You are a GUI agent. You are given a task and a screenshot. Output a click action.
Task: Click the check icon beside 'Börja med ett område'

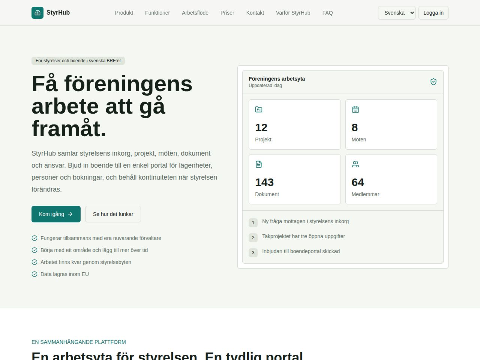[34, 250]
